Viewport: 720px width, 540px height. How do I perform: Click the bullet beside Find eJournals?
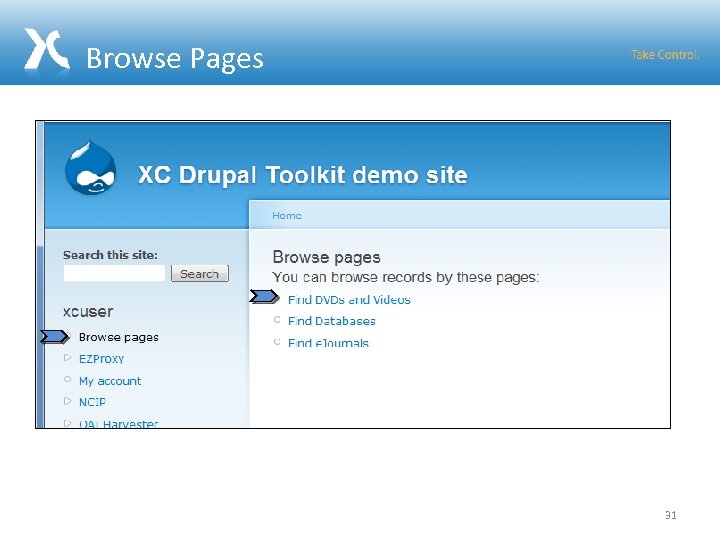click(277, 342)
